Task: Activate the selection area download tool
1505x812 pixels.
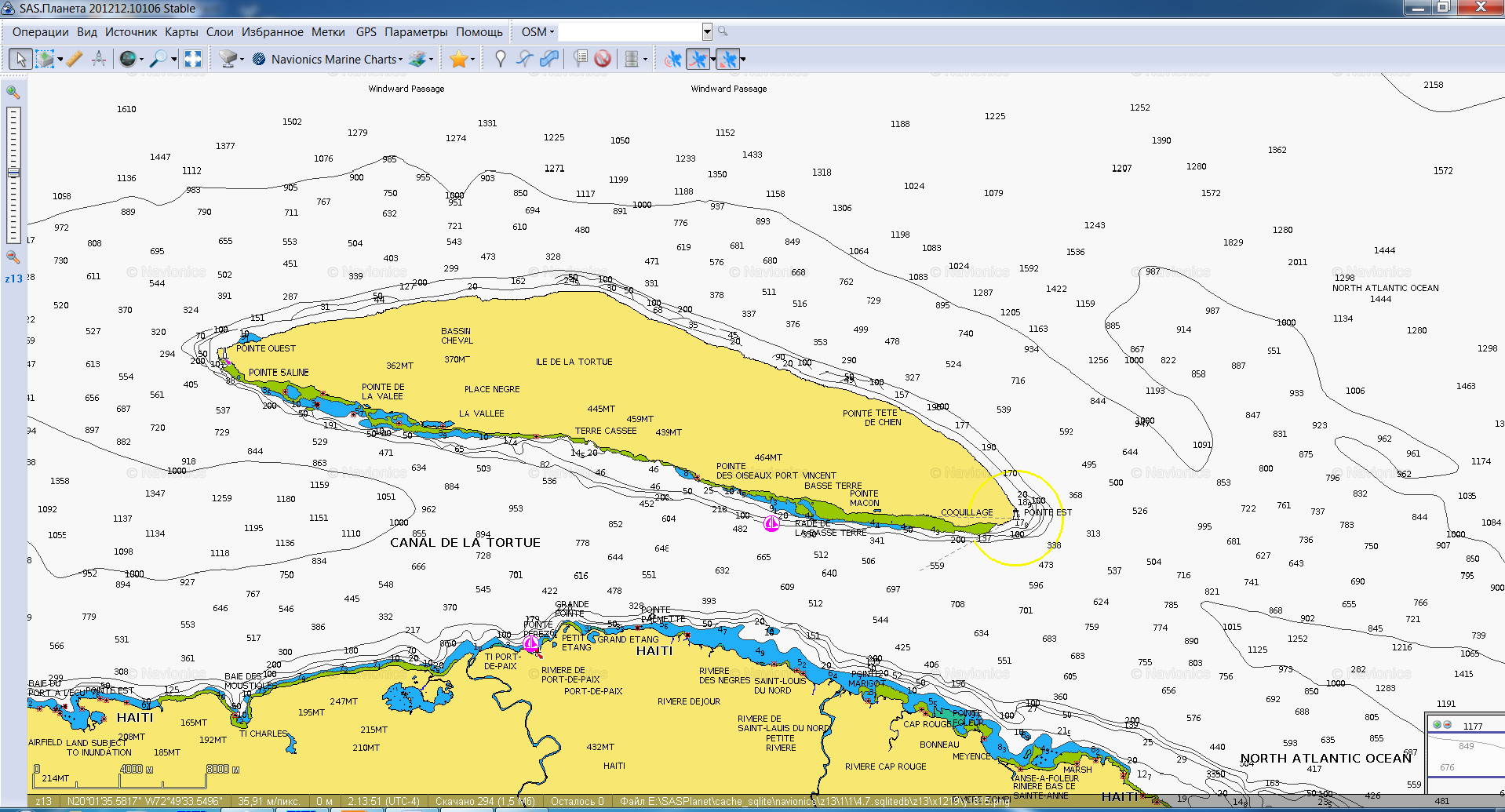Action: [x=45, y=59]
